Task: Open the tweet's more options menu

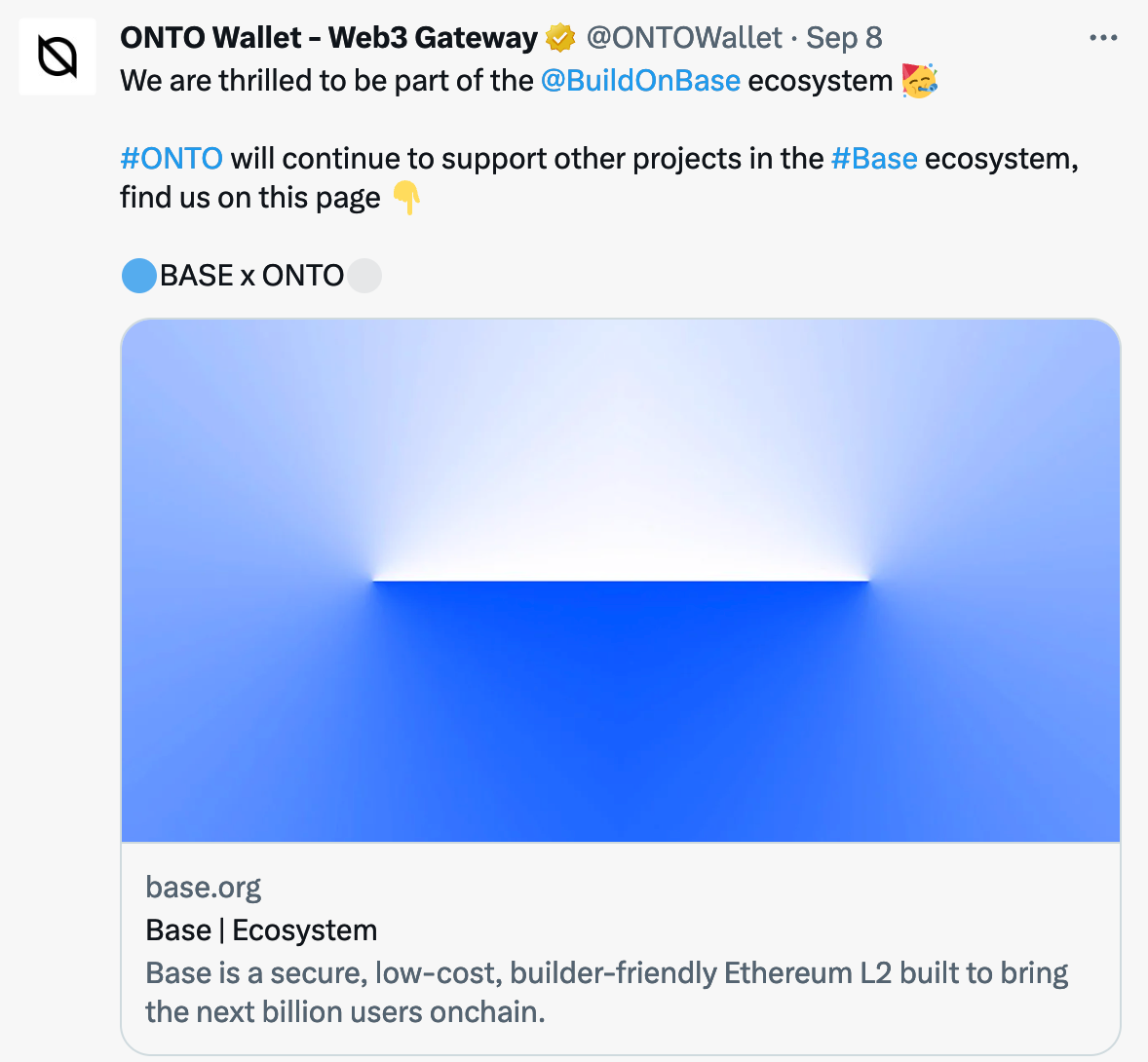Action: click(x=1103, y=38)
